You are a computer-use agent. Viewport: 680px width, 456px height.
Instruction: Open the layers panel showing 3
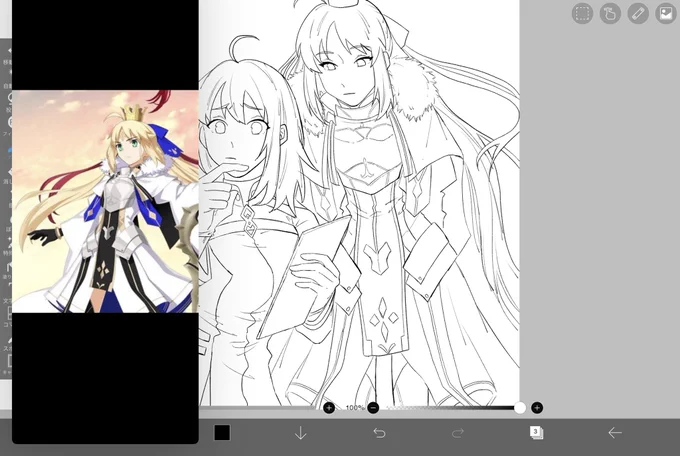(x=536, y=433)
